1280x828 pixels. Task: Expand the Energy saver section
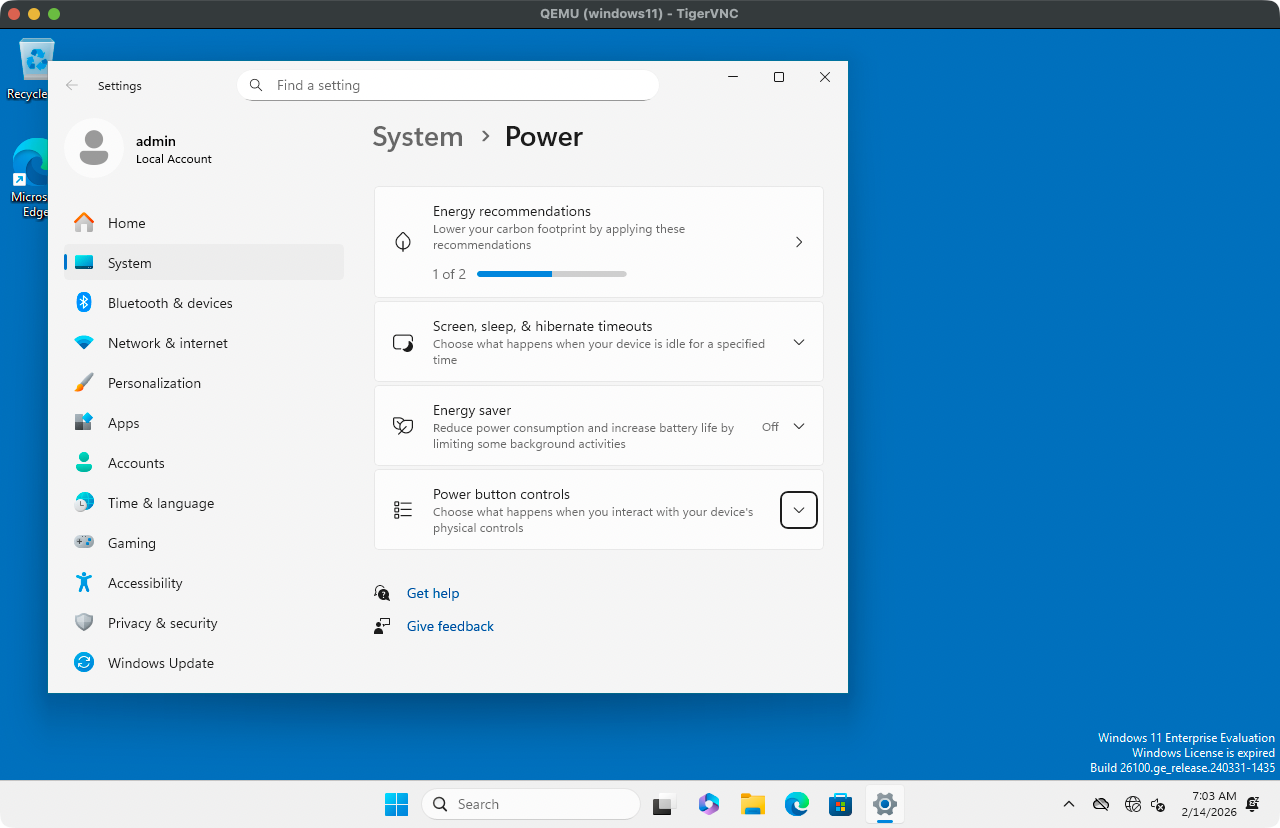(798, 426)
